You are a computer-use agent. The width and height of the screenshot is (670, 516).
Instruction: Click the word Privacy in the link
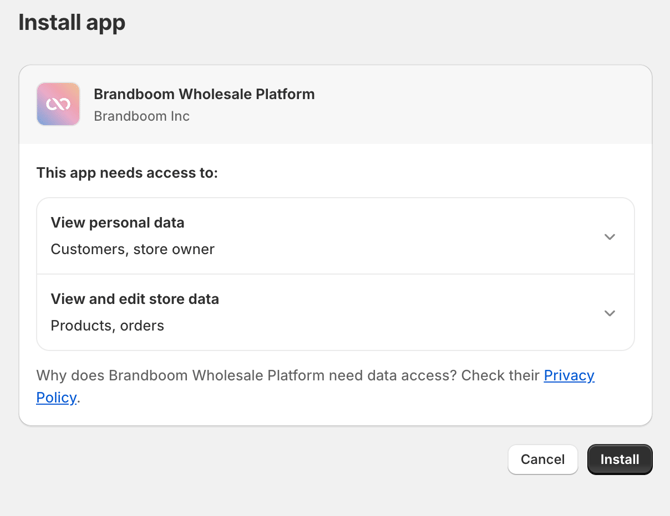pyautogui.click(x=568, y=376)
